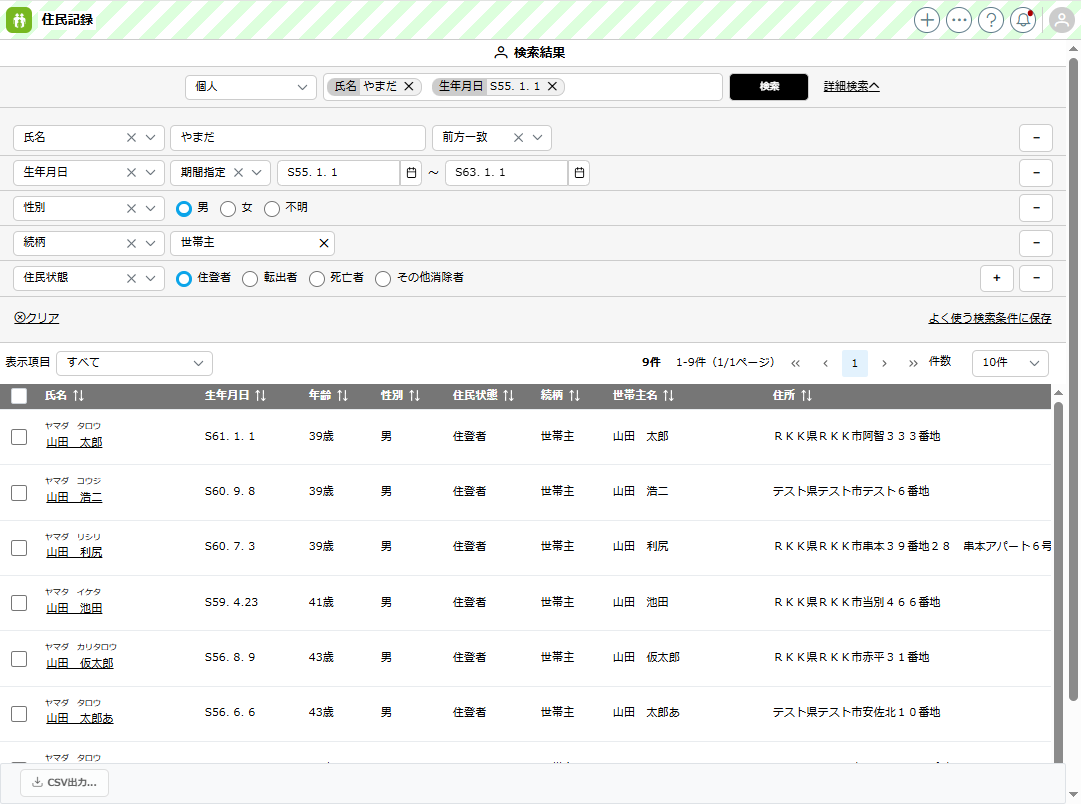
Task: Expand the 前方一致 match type dropdown
Action: tap(538, 138)
